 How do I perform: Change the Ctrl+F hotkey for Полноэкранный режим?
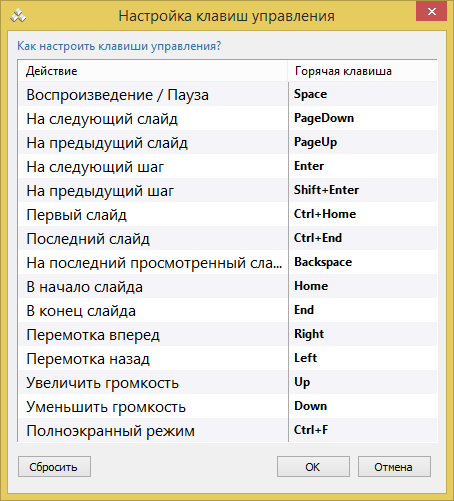tap(363, 430)
